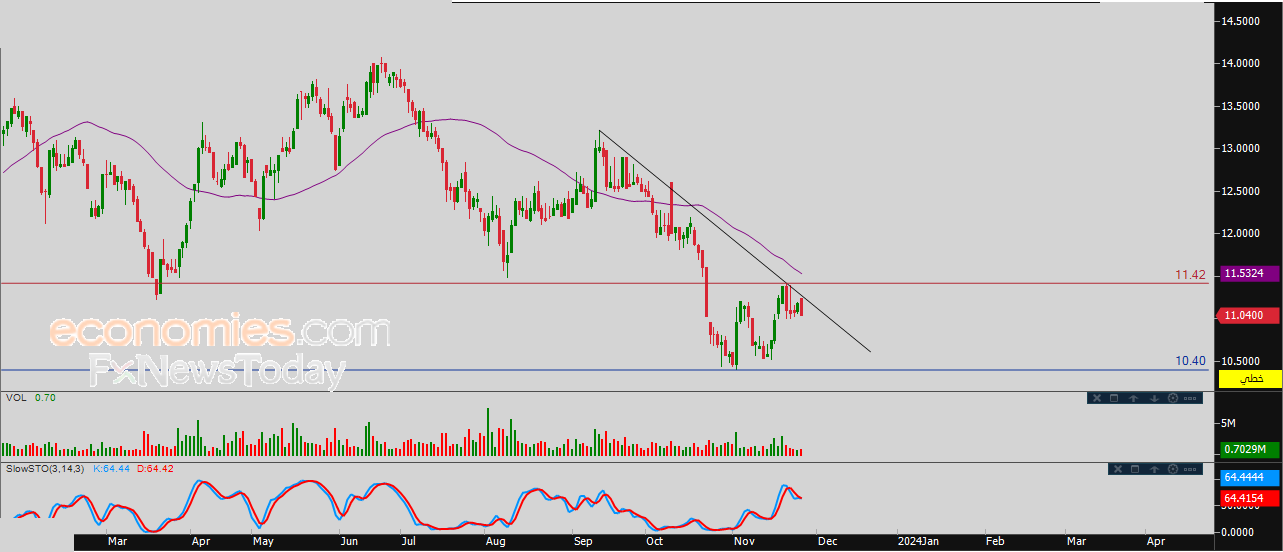This screenshot has width=1283, height=552.
Task: Click the 2024Jan date on time axis
Action: (x=917, y=541)
